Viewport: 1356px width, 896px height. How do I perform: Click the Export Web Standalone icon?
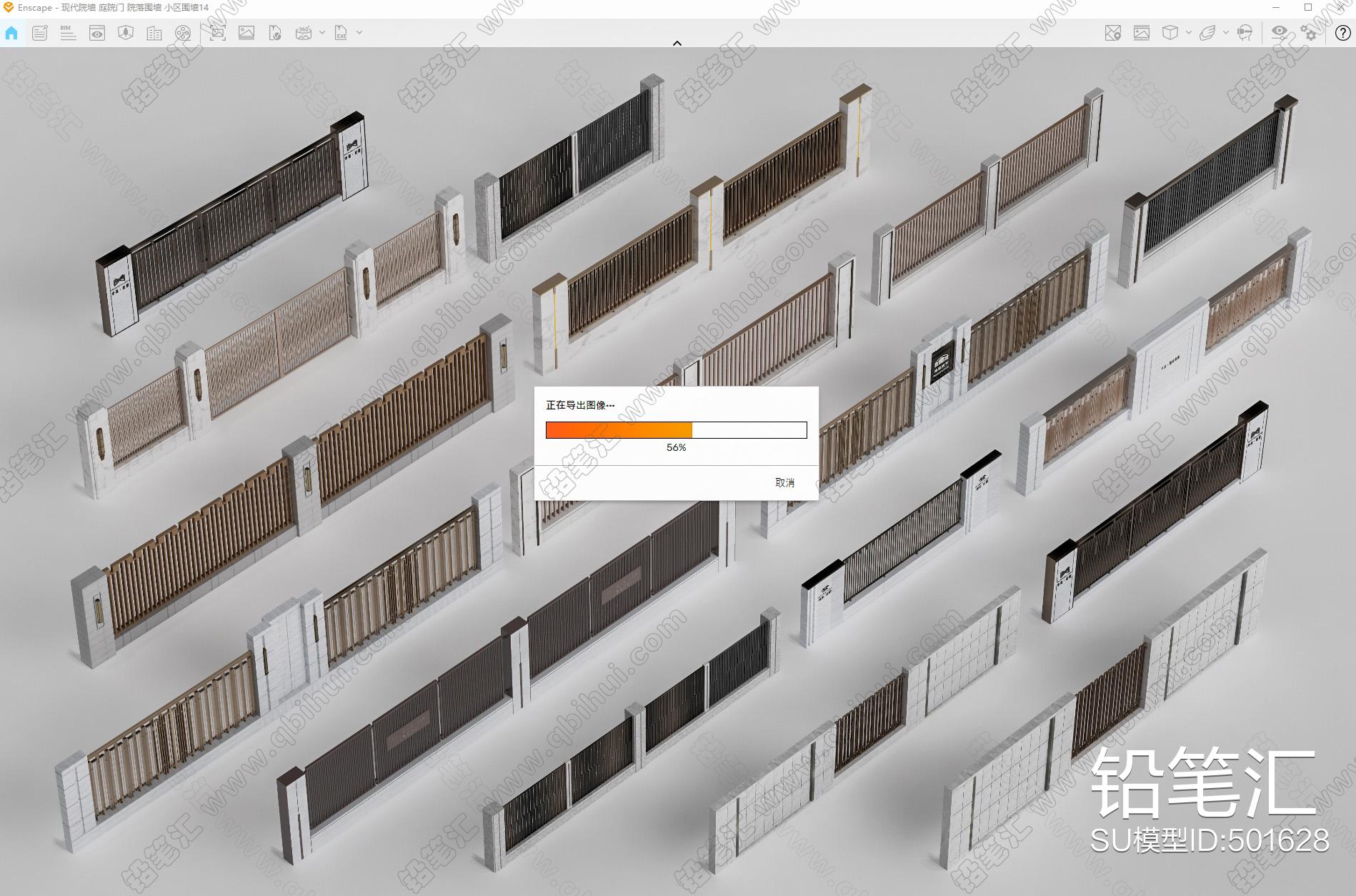tap(275, 33)
